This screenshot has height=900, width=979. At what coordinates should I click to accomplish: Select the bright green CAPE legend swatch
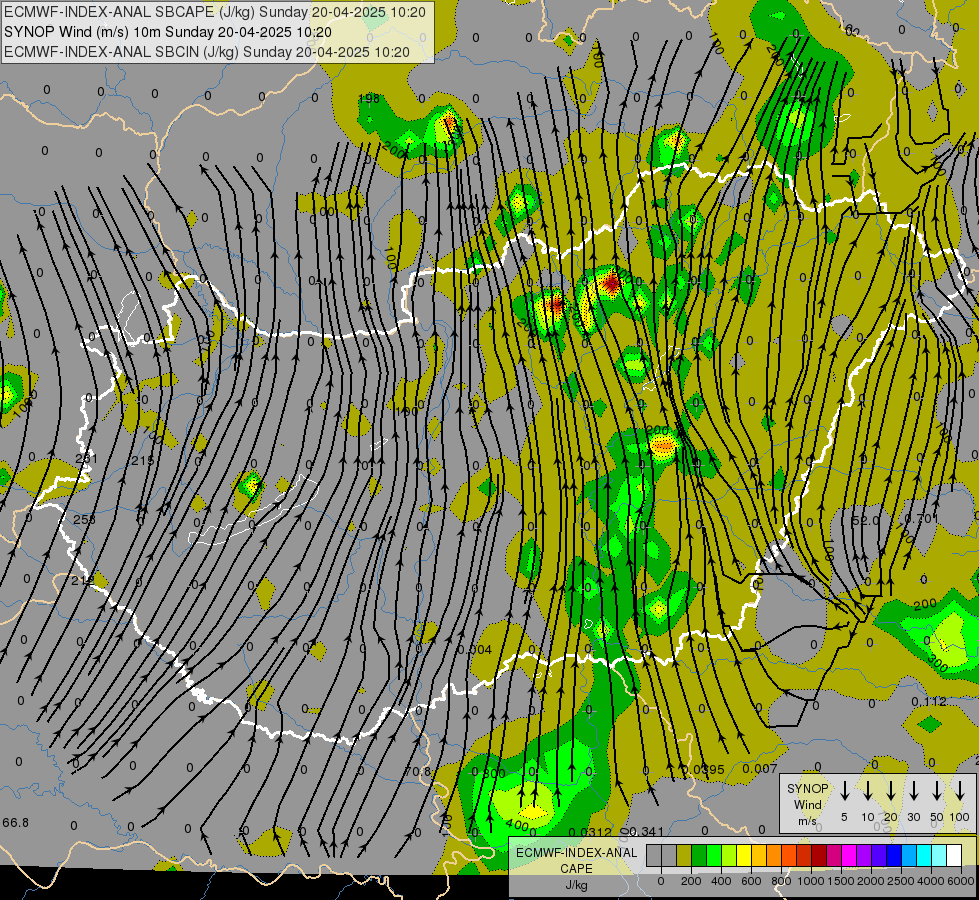[714, 855]
